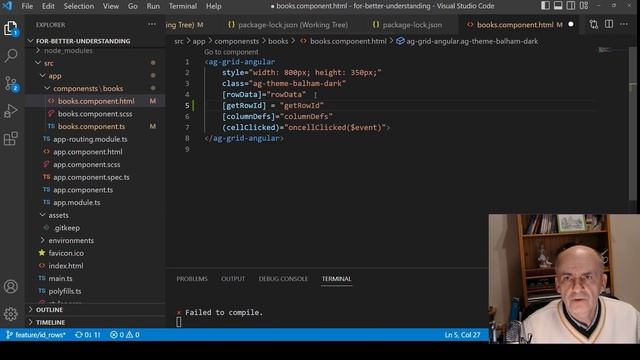640x360 pixels.
Task: Click the Open Changes icon in editor toolbar
Action: [593, 24]
